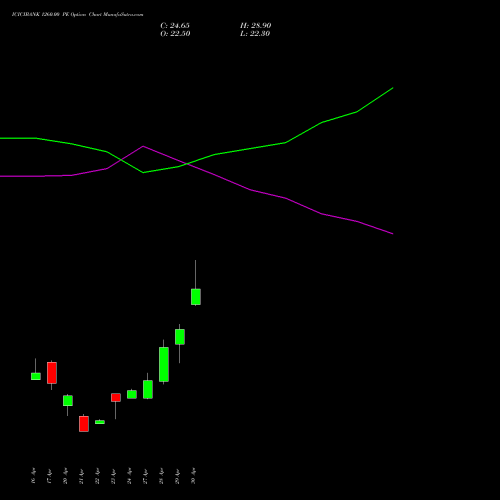
Task: Select the green candle for 27 Apr
Action: click(148, 389)
